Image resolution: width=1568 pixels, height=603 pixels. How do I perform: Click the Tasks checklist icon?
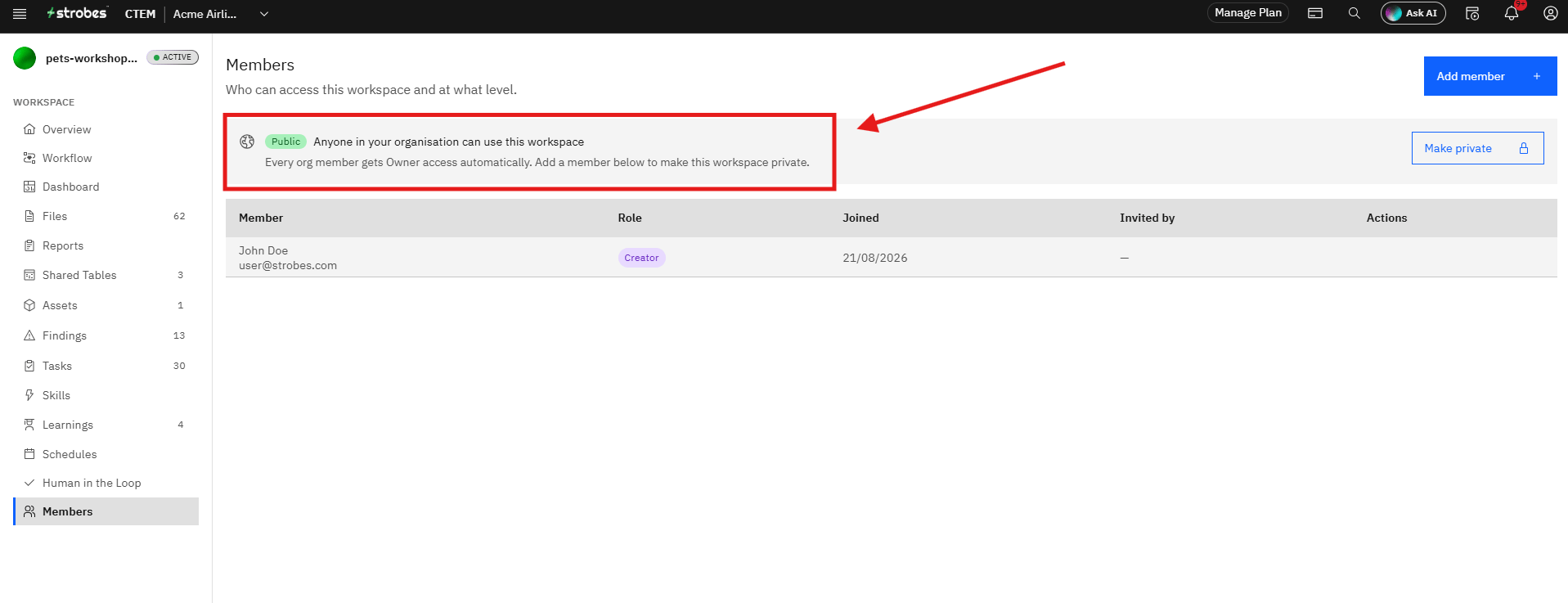[x=29, y=366]
